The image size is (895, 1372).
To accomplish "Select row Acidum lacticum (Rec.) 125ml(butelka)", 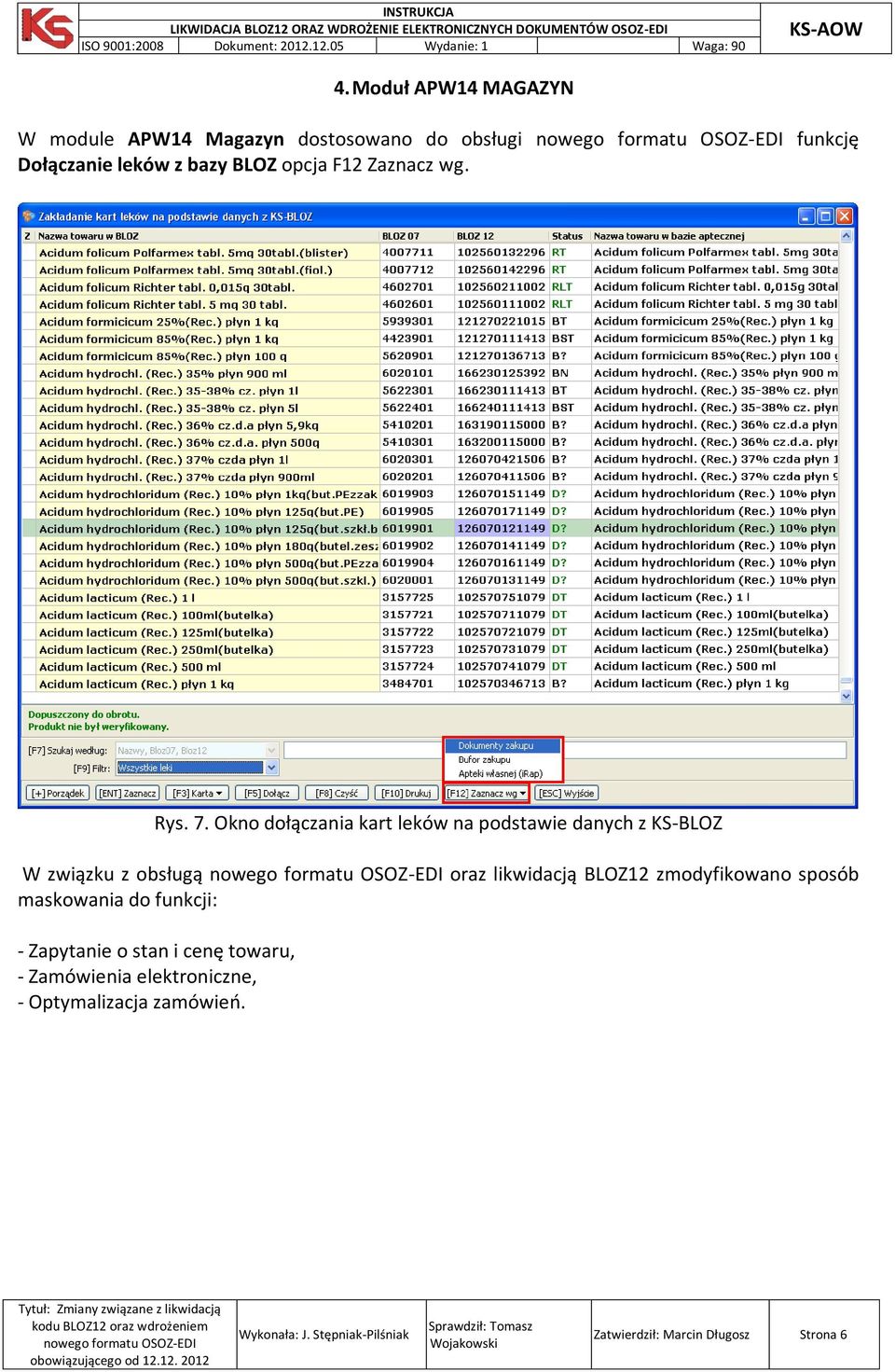I will [x=430, y=632].
